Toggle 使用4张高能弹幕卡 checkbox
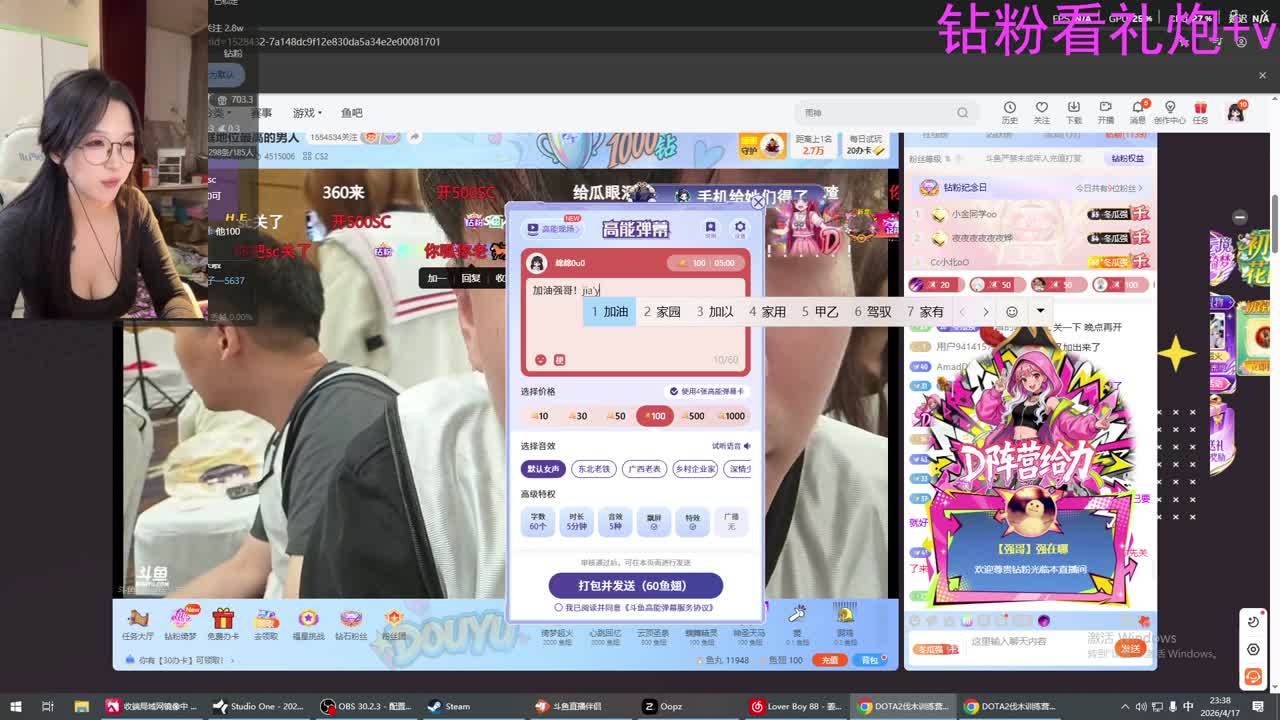This screenshot has width=1280, height=720. (x=674, y=391)
